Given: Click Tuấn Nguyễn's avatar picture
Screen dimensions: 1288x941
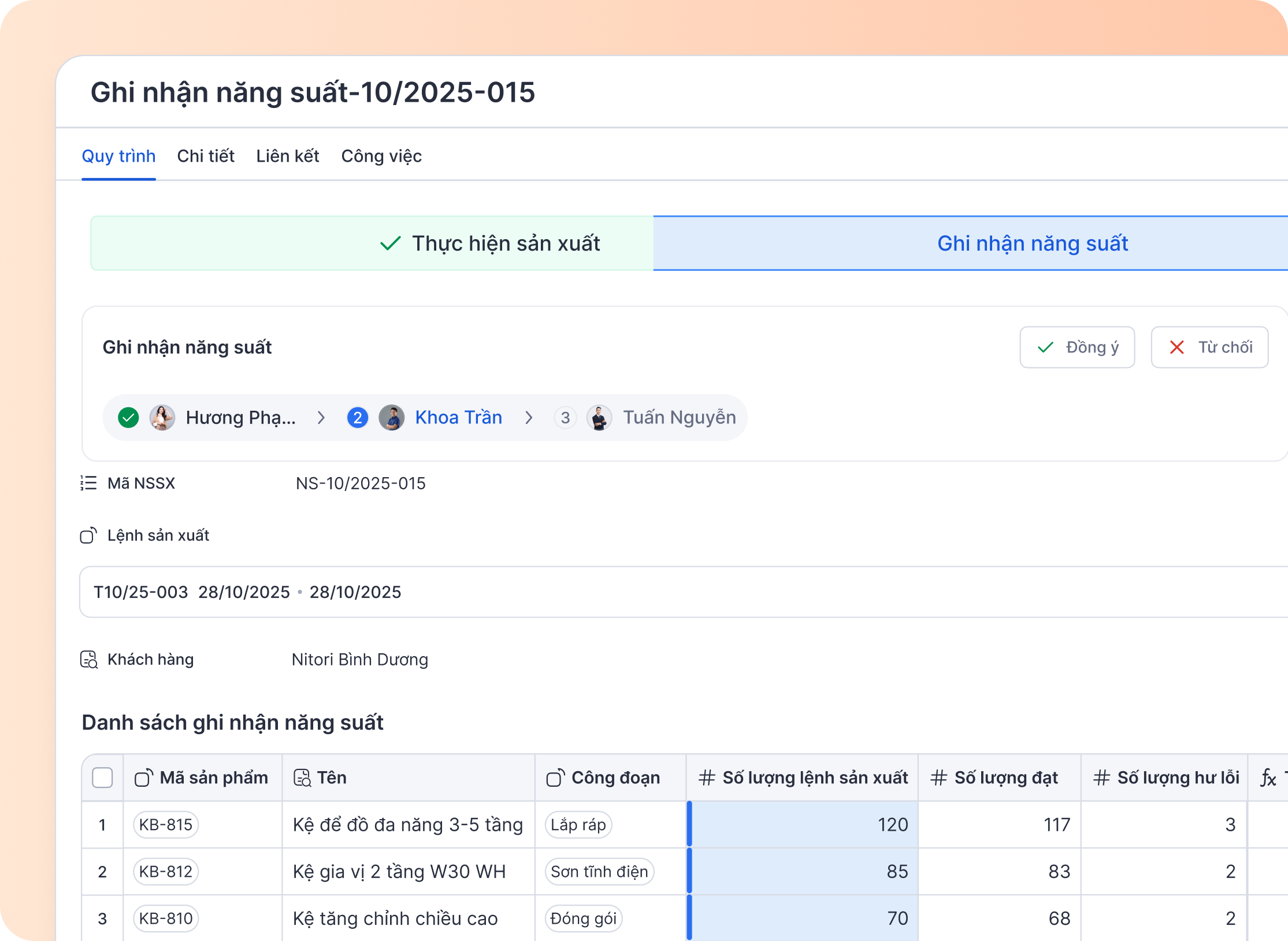Looking at the screenshot, I should 599,418.
